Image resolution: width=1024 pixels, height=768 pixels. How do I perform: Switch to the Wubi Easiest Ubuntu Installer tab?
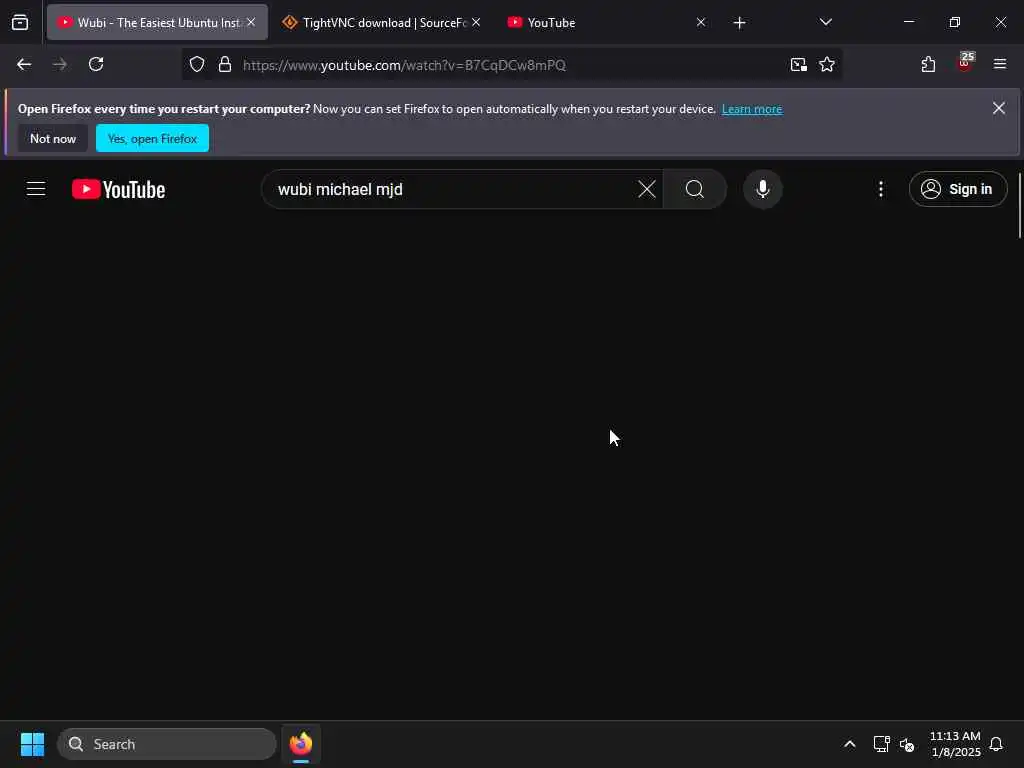pyautogui.click(x=157, y=22)
